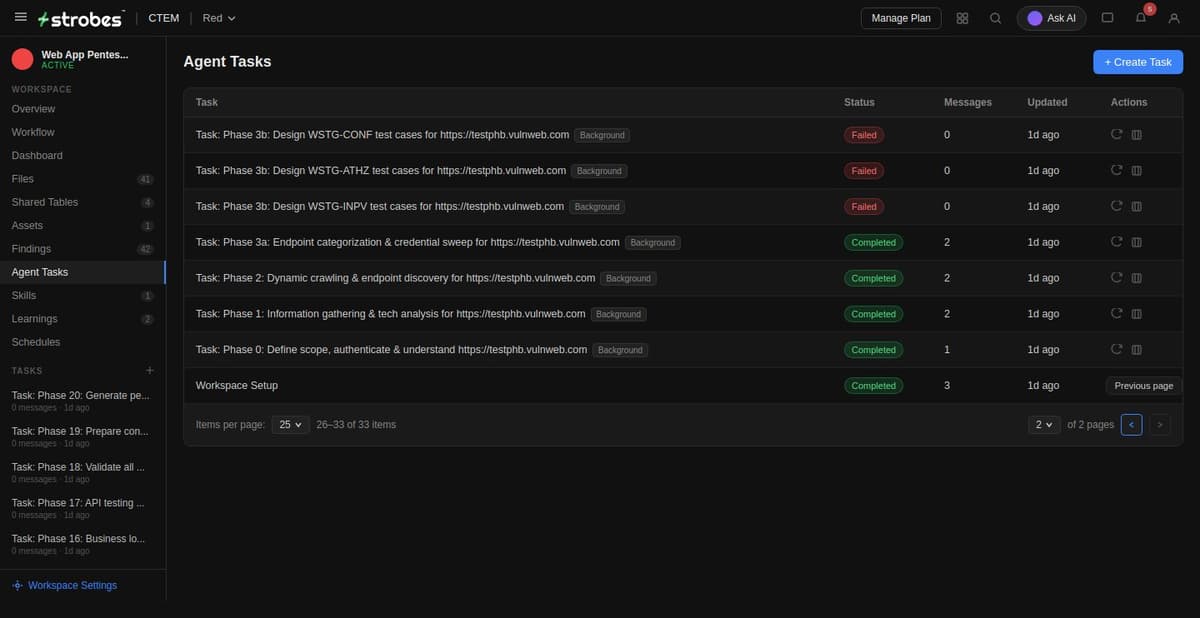This screenshot has width=1200, height=618.
Task: Retry the WSTG-ATHZ test cases task
Action: coord(1117,171)
